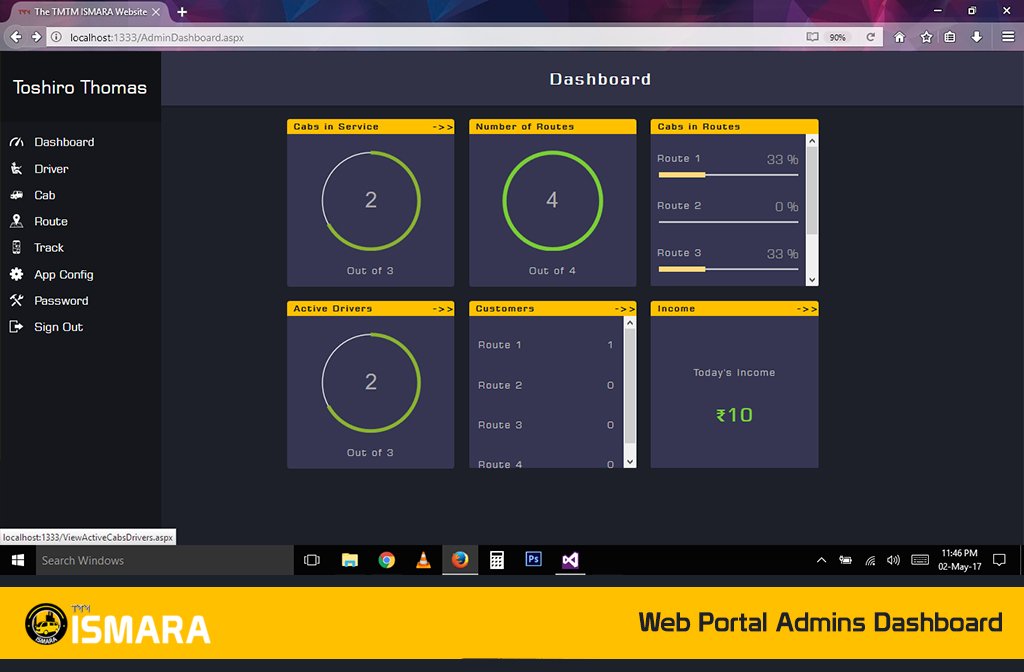The image size is (1024, 672).
Task: Click the Customers list scroll-down arrow
Action: 630,462
